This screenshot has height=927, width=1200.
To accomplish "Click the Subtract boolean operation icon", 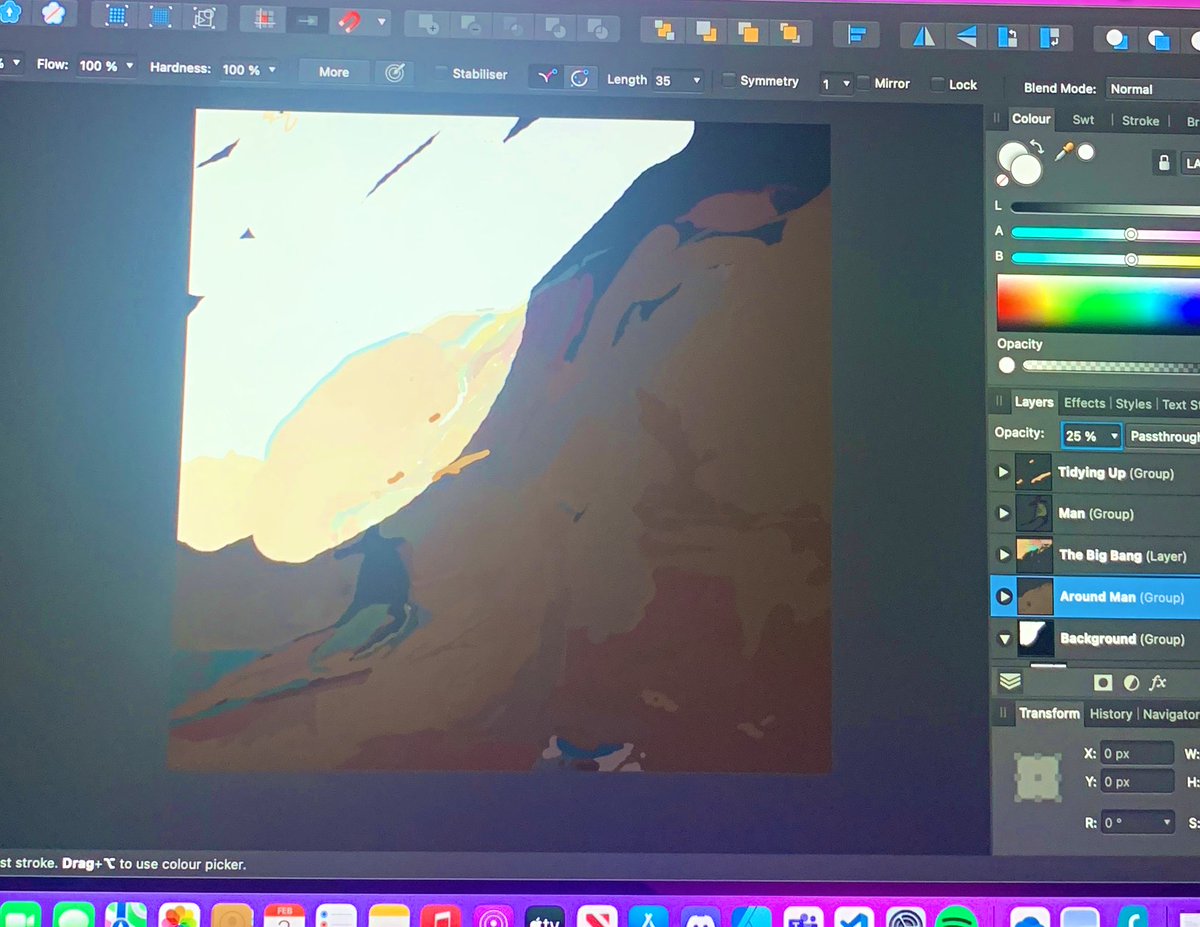I will (471, 26).
